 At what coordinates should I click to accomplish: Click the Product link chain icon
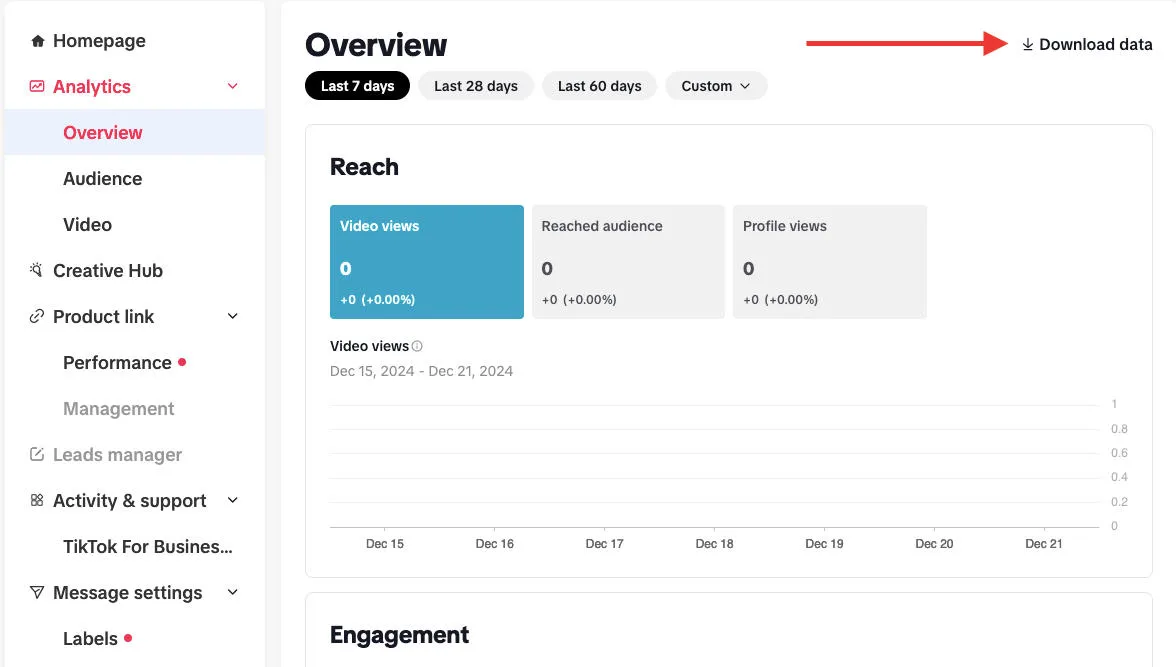[37, 317]
